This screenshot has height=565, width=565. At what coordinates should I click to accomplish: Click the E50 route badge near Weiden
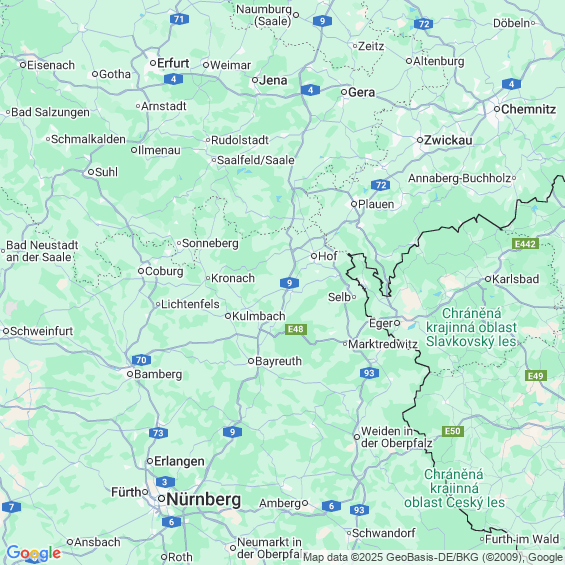pos(453,431)
